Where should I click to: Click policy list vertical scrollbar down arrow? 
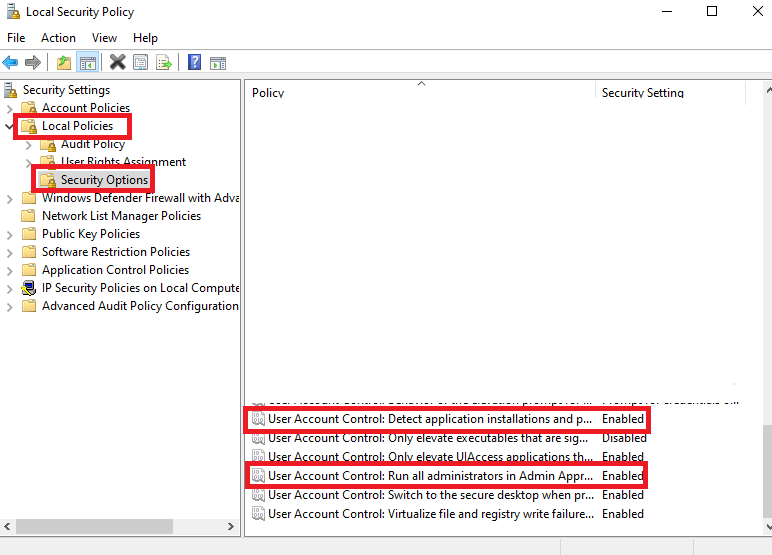click(x=768, y=527)
